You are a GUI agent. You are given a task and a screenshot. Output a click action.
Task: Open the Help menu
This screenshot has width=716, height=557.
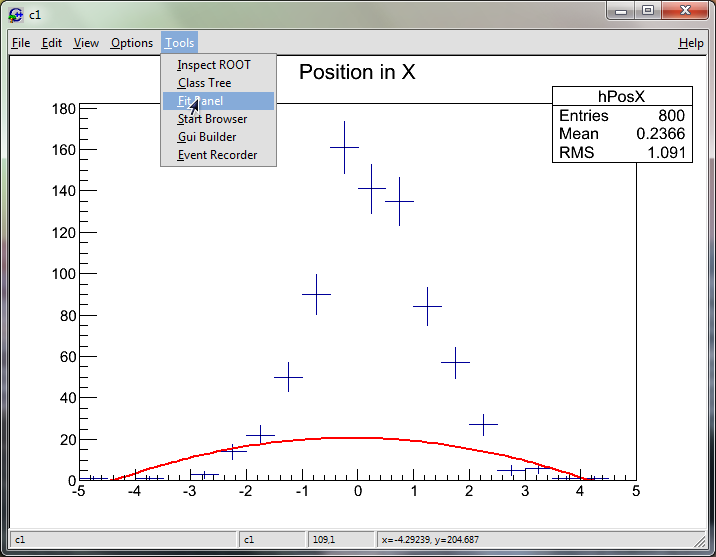point(691,43)
